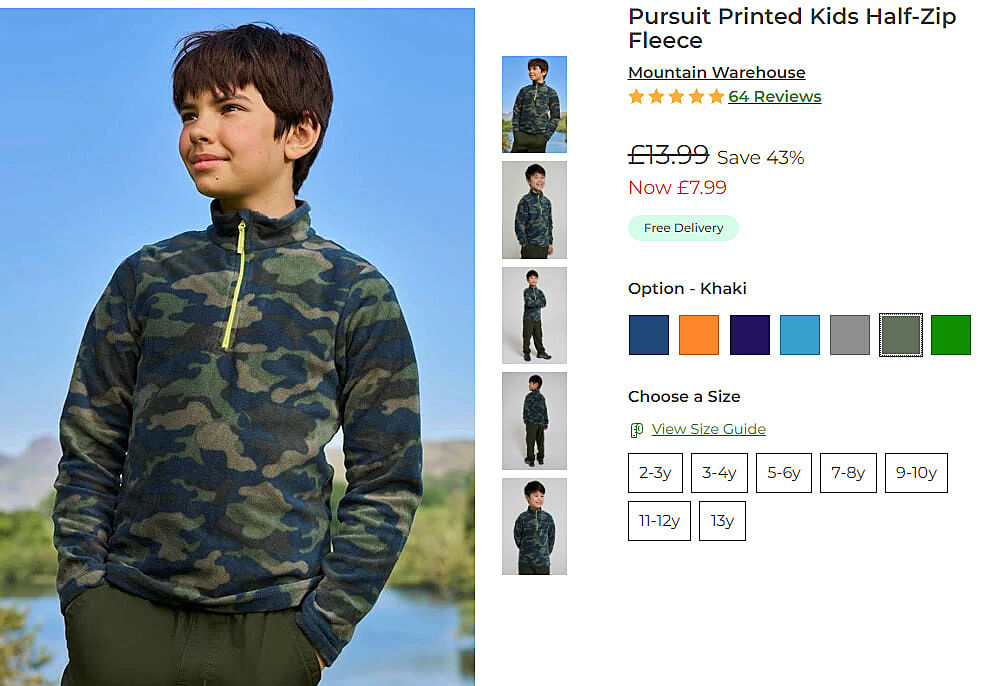Select size 2-3y

coord(655,473)
